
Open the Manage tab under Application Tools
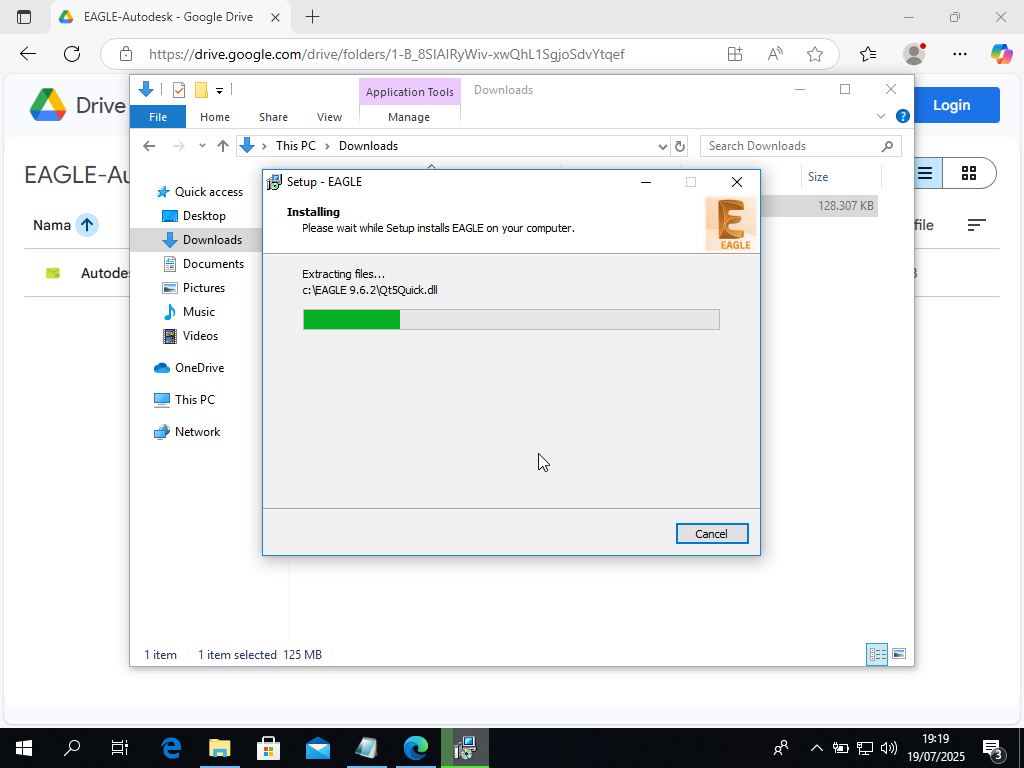pyautogui.click(x=409, y=117)
